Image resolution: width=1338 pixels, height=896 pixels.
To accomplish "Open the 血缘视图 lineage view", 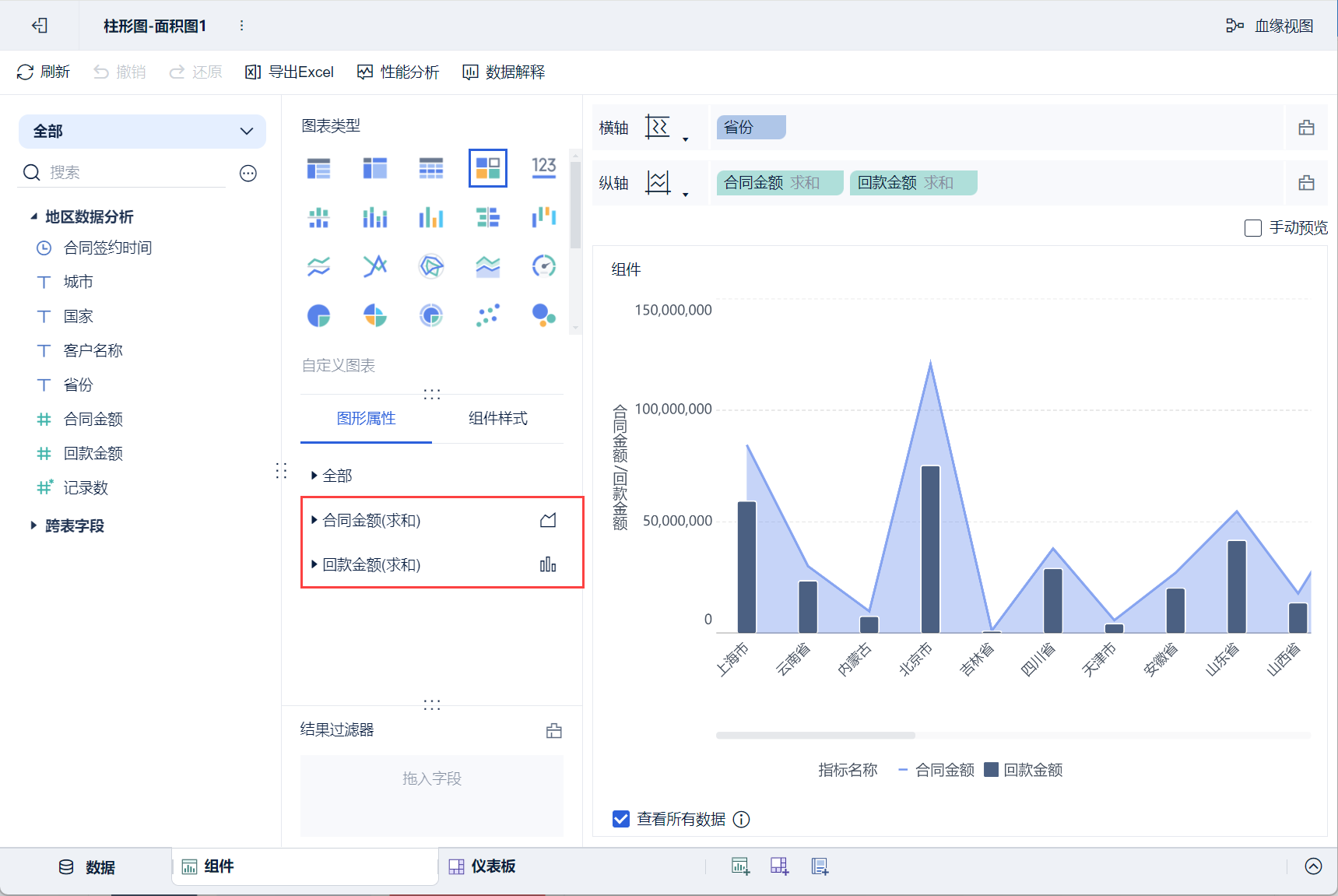I will click(x=1270, y=26).
